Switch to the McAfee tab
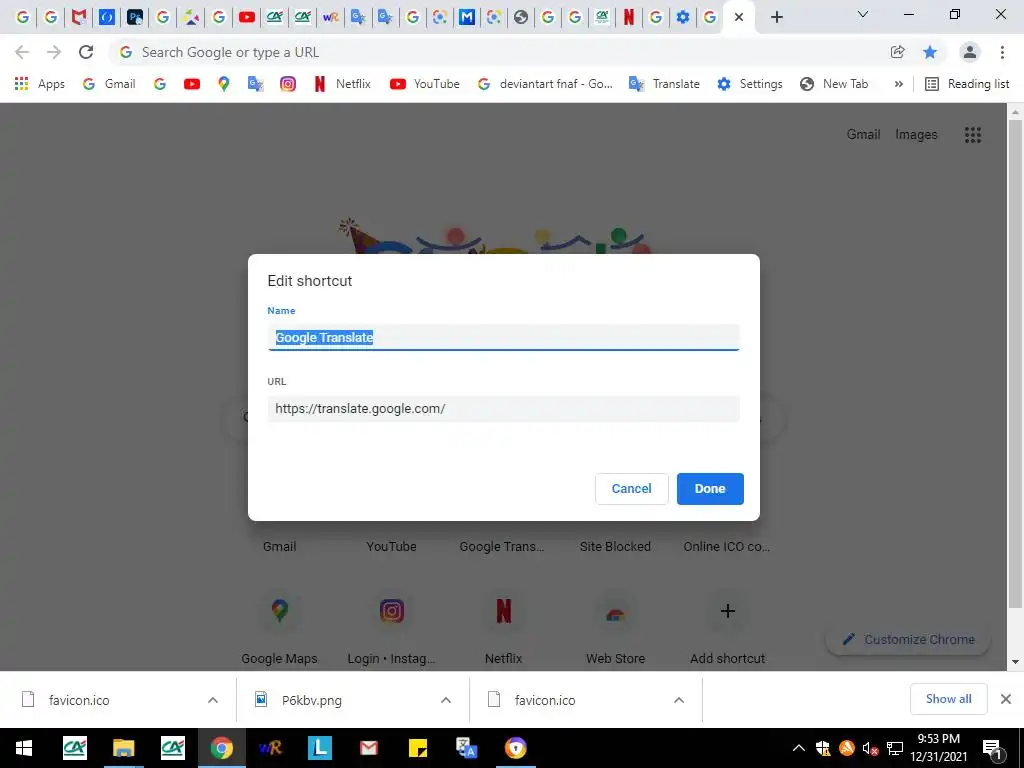Image resolution: width=1024 pixels, height=768 pixels. coord(78,17)
